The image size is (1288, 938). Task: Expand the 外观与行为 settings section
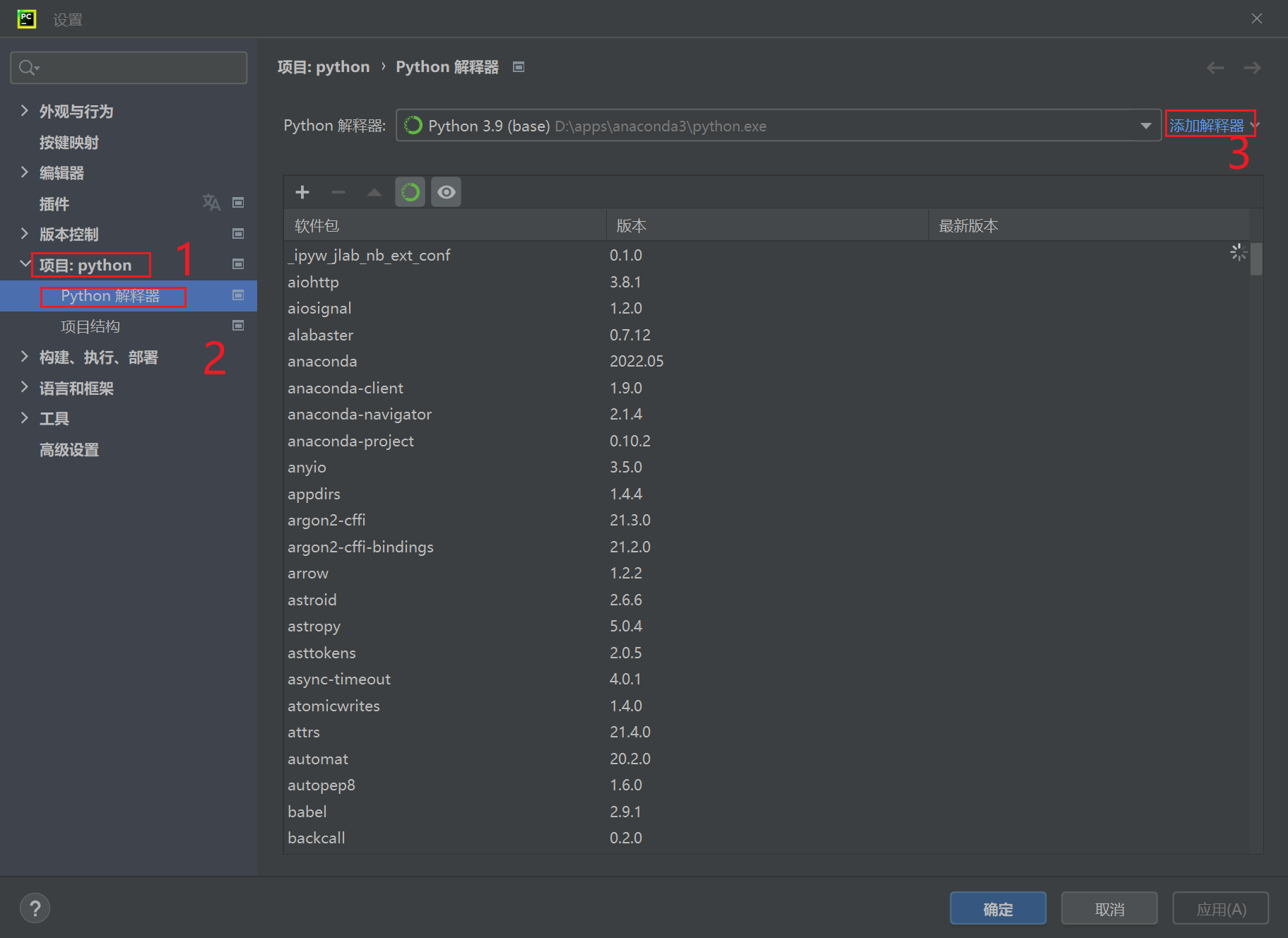point(25,111)
